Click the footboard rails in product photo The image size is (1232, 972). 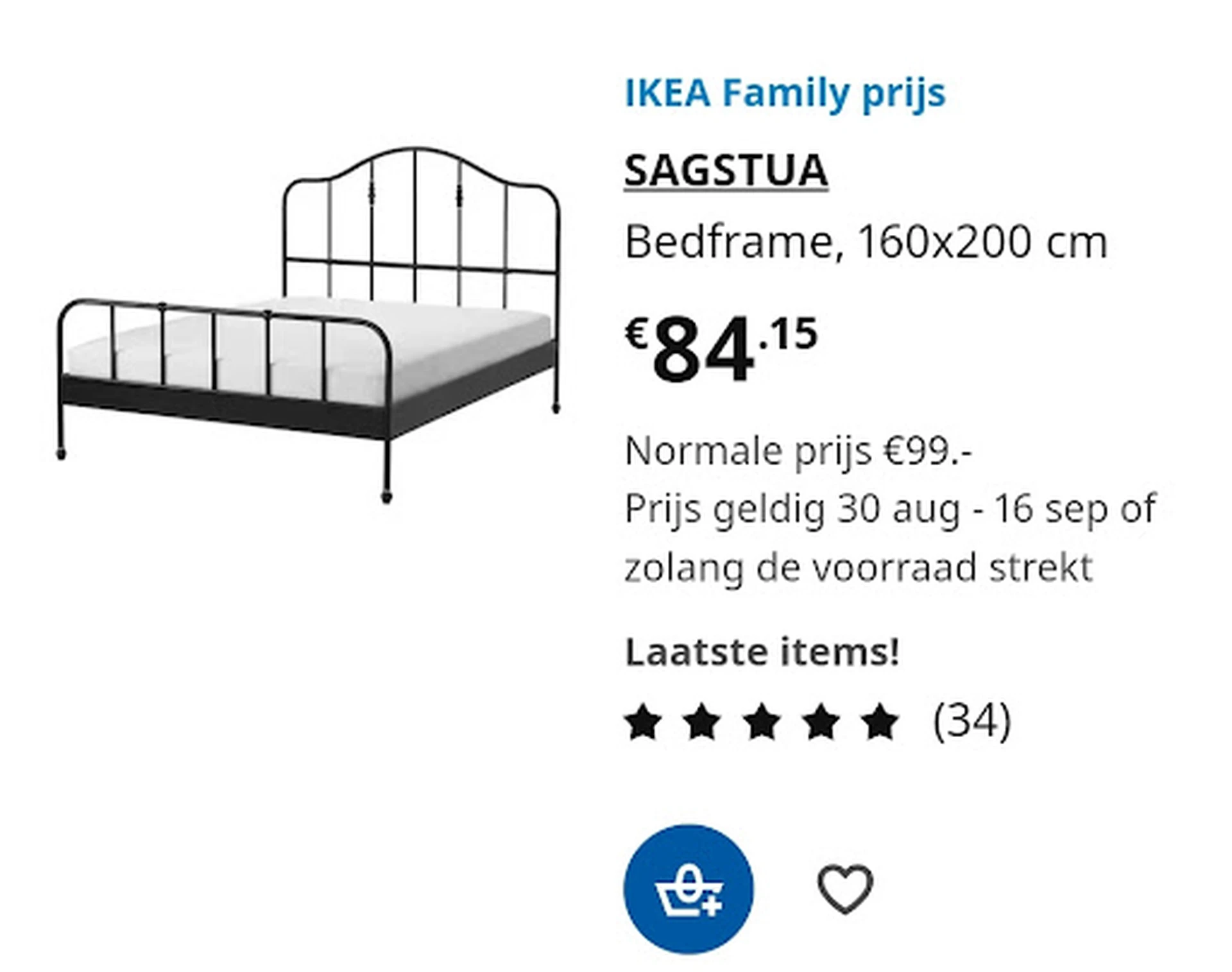click(218, 346)
